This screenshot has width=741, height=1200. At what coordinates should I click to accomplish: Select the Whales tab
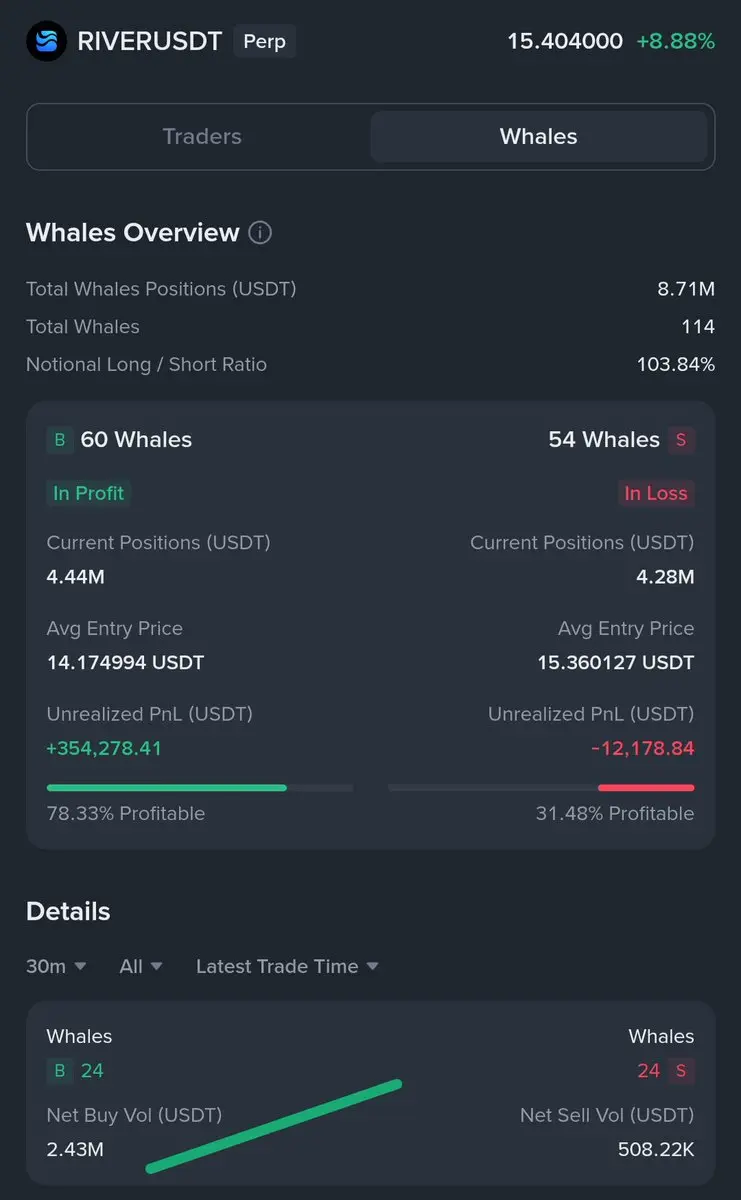tap(538, 137)
